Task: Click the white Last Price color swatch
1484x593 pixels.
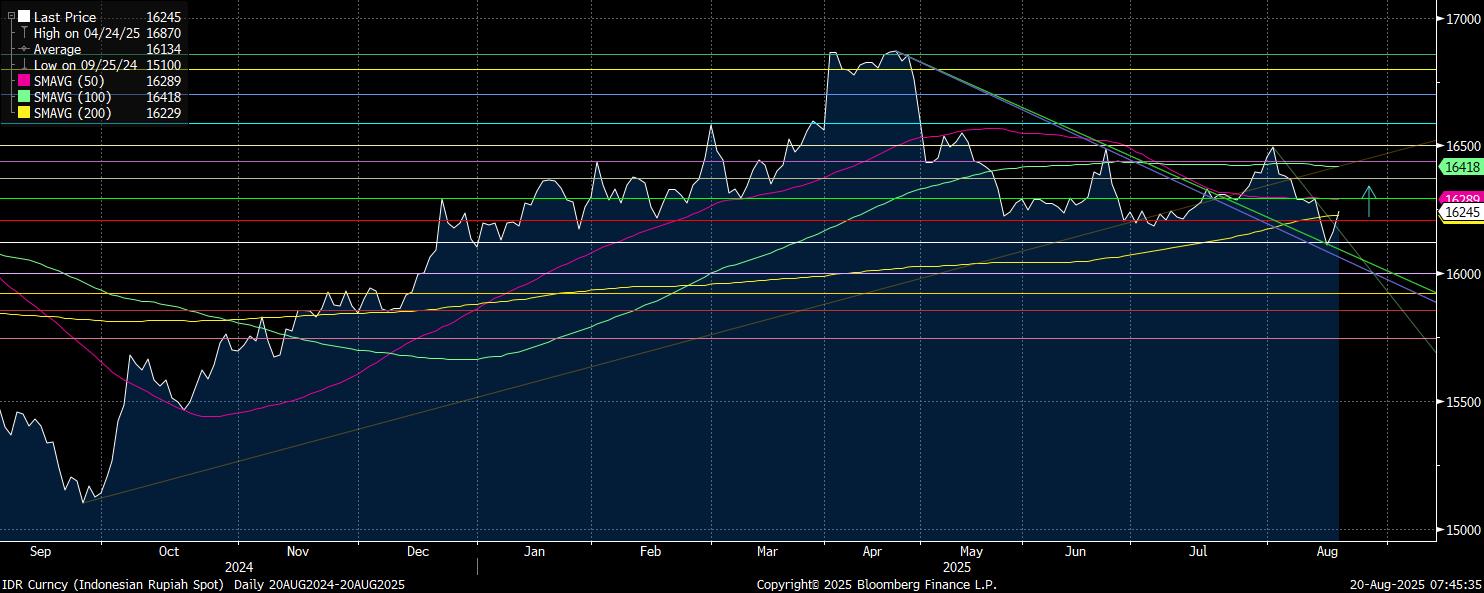Action: click(x=24, y=17)
